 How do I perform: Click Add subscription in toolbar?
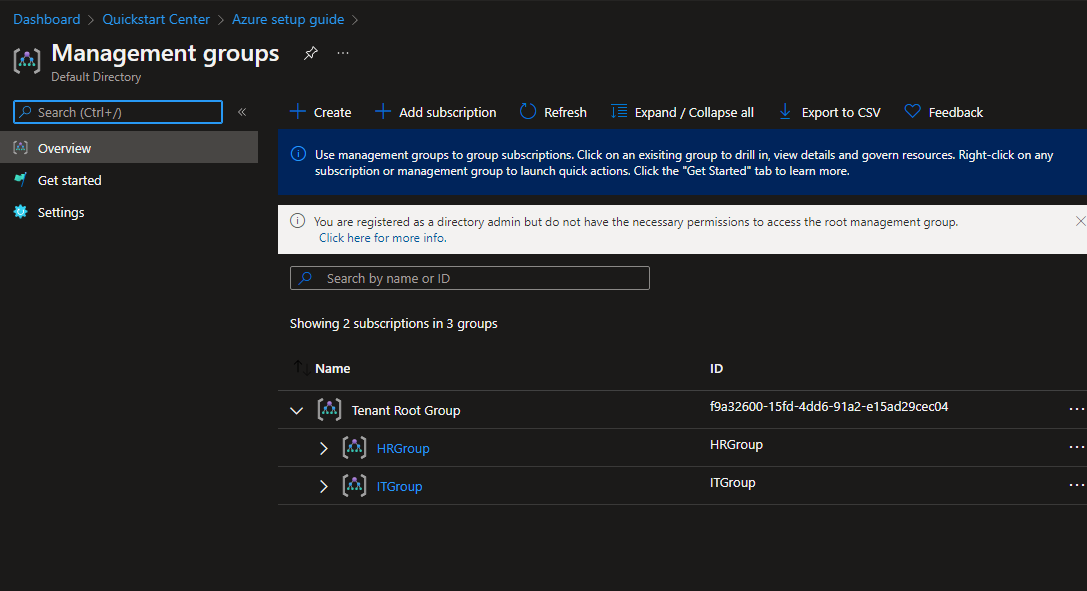(435, 112)
